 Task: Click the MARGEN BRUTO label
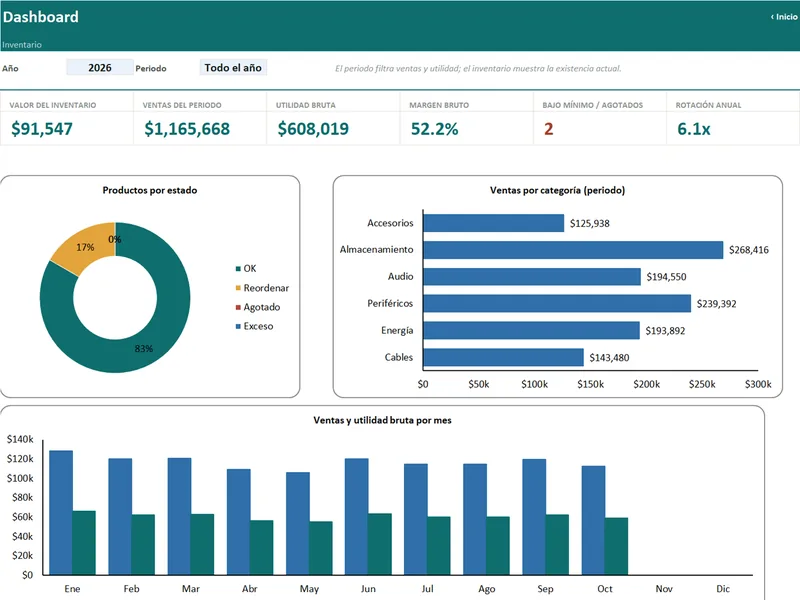(439, 105)
